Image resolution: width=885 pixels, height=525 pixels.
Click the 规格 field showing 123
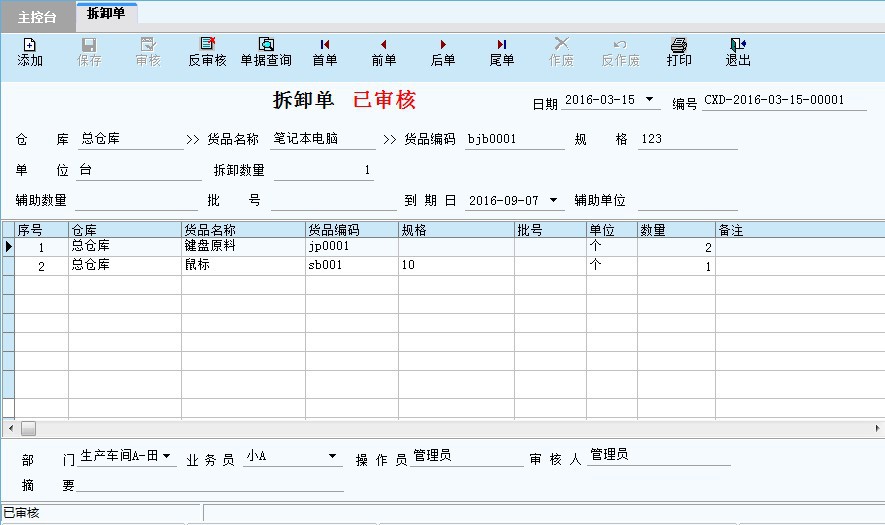click(x=688, y=139)
